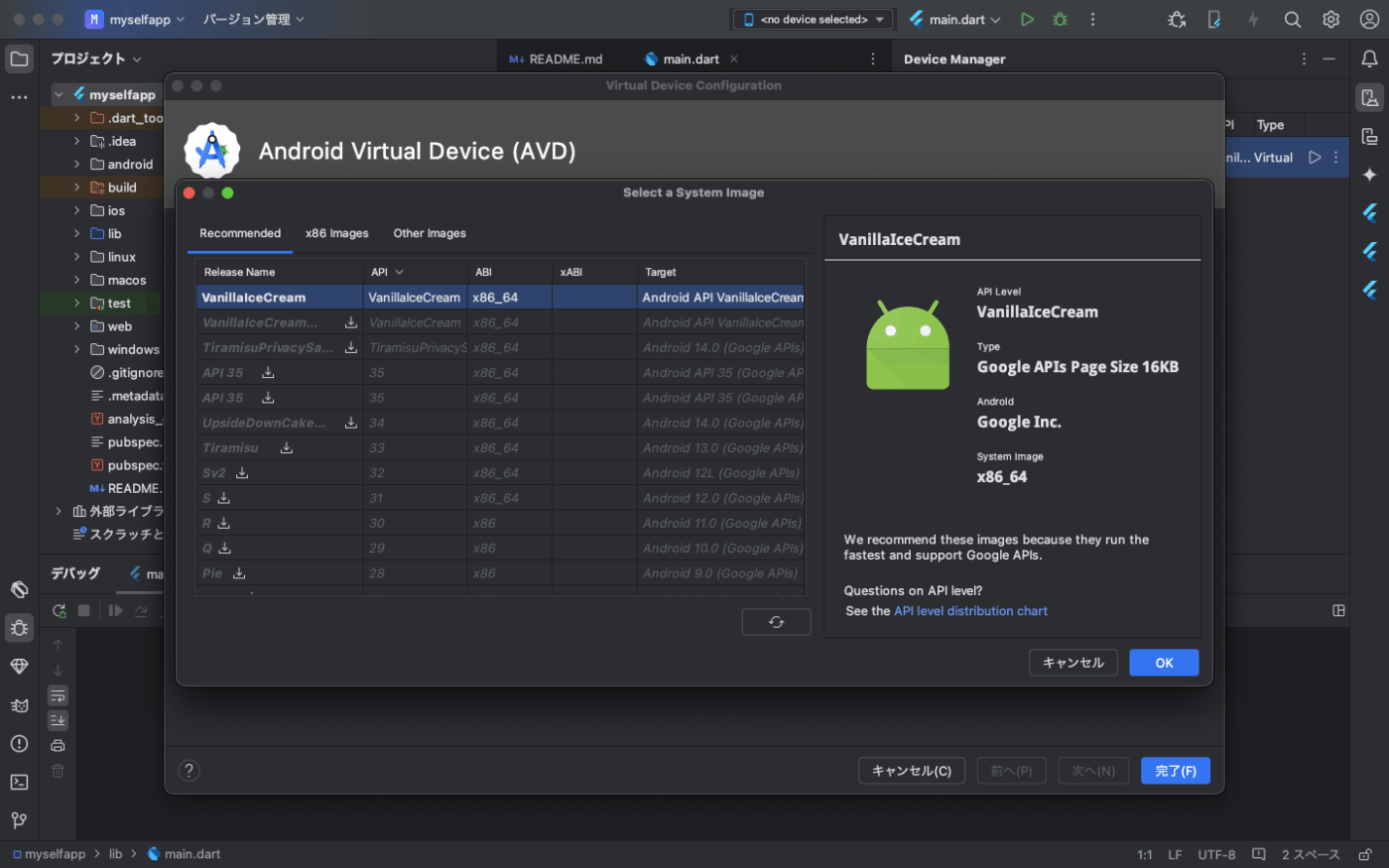Download the Tiramisu system image
1389x868 pixels.
pyautogui.click(x=286, y=447)
